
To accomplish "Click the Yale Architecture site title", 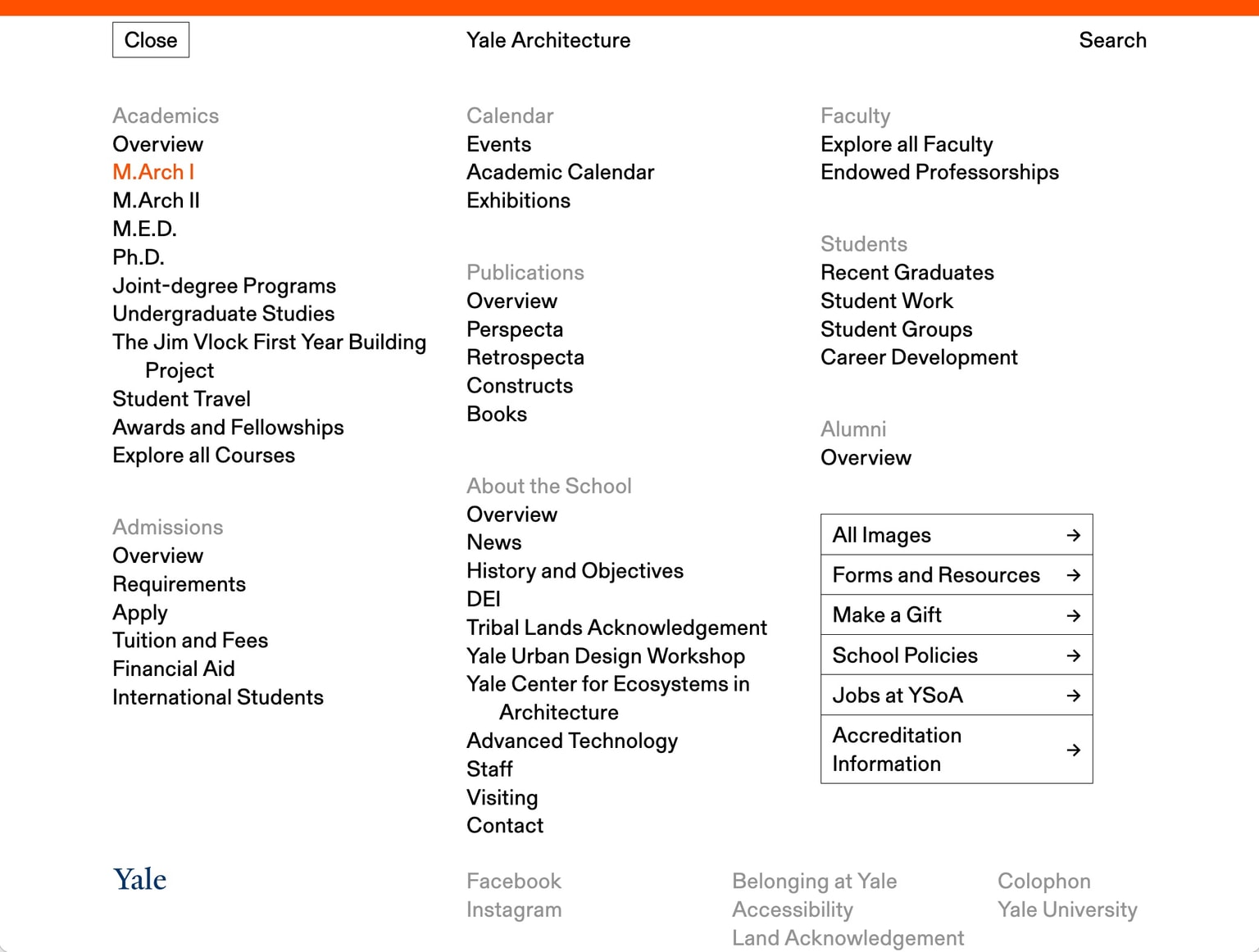I will [548, 40].
